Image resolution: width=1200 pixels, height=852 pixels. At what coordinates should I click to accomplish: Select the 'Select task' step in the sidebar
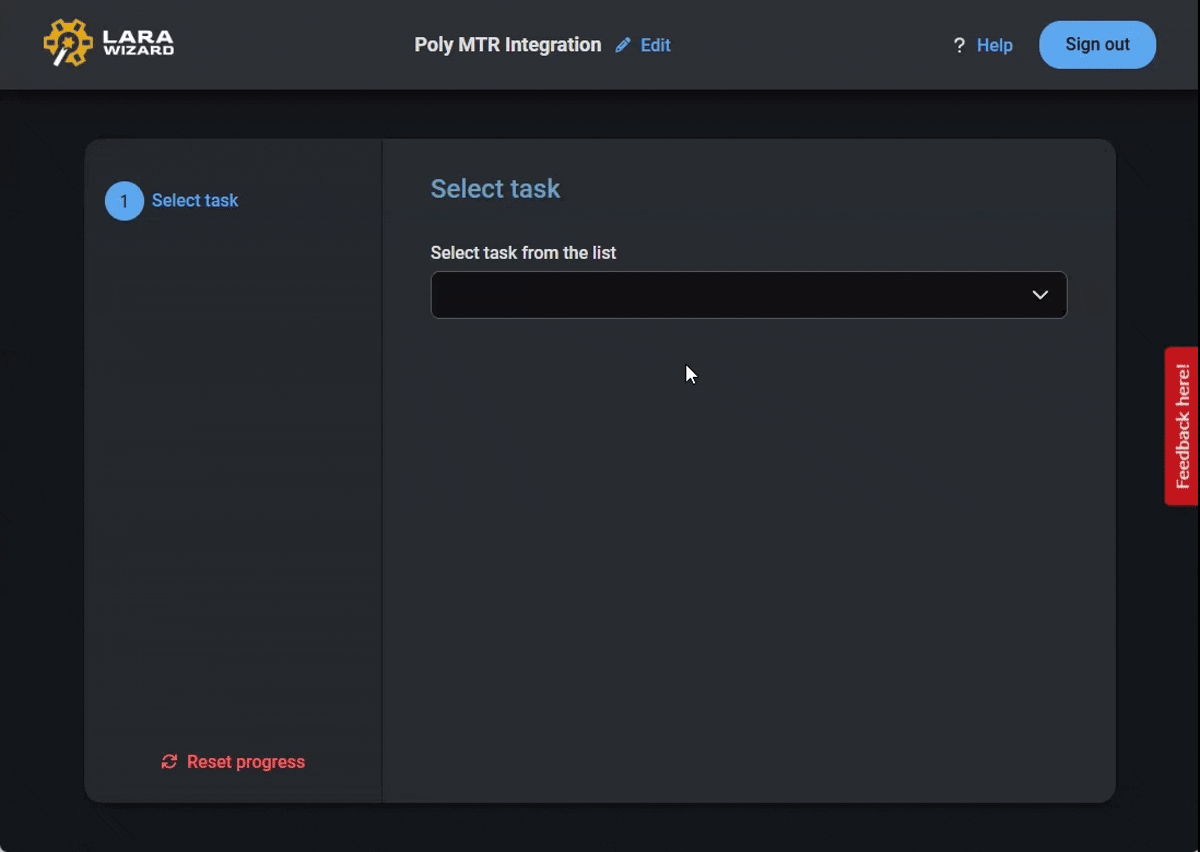[195, 200]
